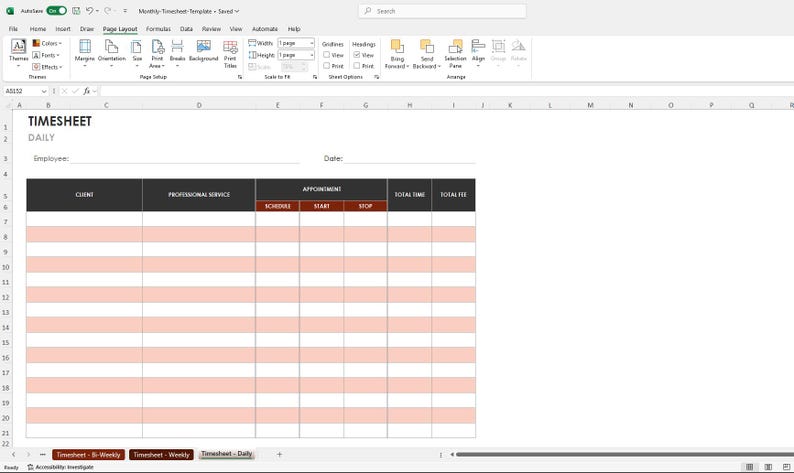Click the Save icon in title bar

[x=76, y=11]
